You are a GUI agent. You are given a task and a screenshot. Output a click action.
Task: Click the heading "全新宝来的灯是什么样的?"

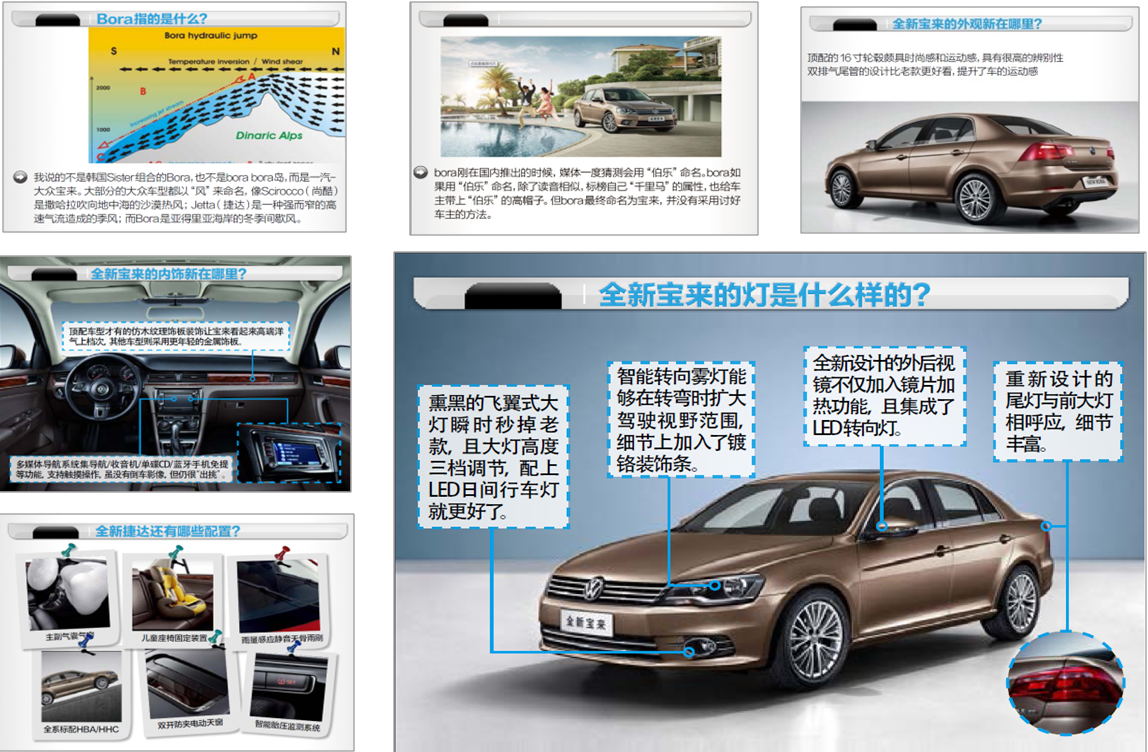764,294
